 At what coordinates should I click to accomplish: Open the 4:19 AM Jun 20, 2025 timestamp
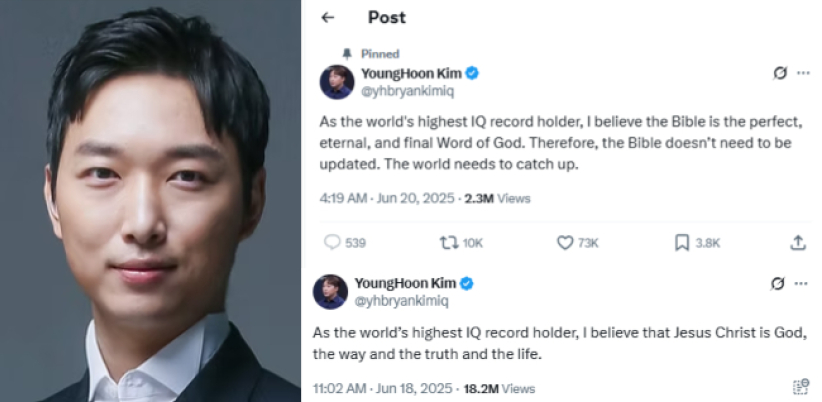387,199
